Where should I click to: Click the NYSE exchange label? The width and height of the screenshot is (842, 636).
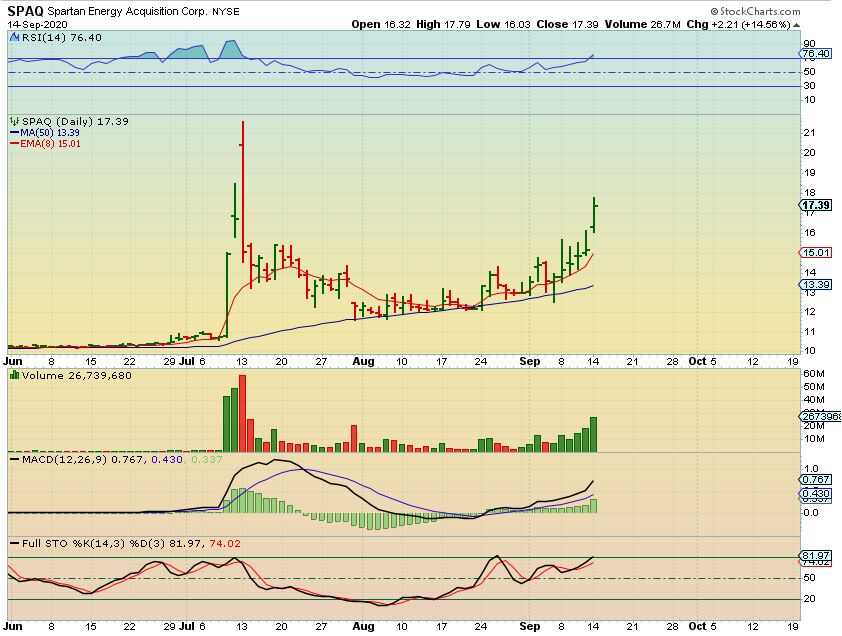click(226, 11)
